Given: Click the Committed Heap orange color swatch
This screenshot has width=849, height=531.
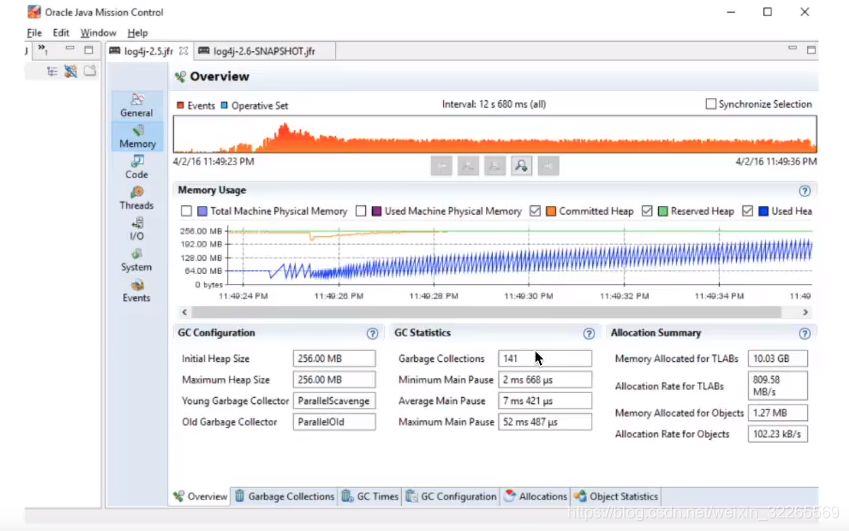Looking at the screenshot, I should coord(551,211).
